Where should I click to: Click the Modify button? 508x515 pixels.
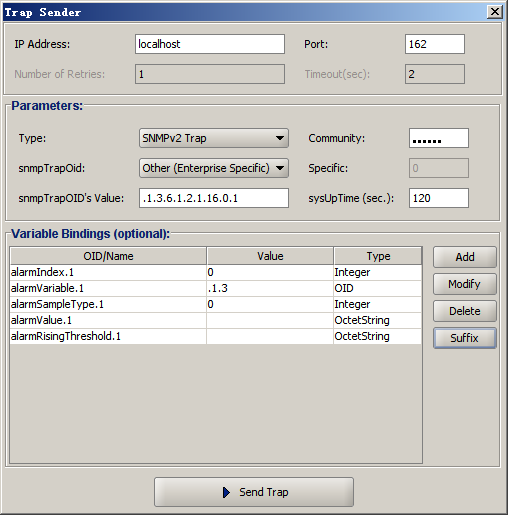(465, 284)
